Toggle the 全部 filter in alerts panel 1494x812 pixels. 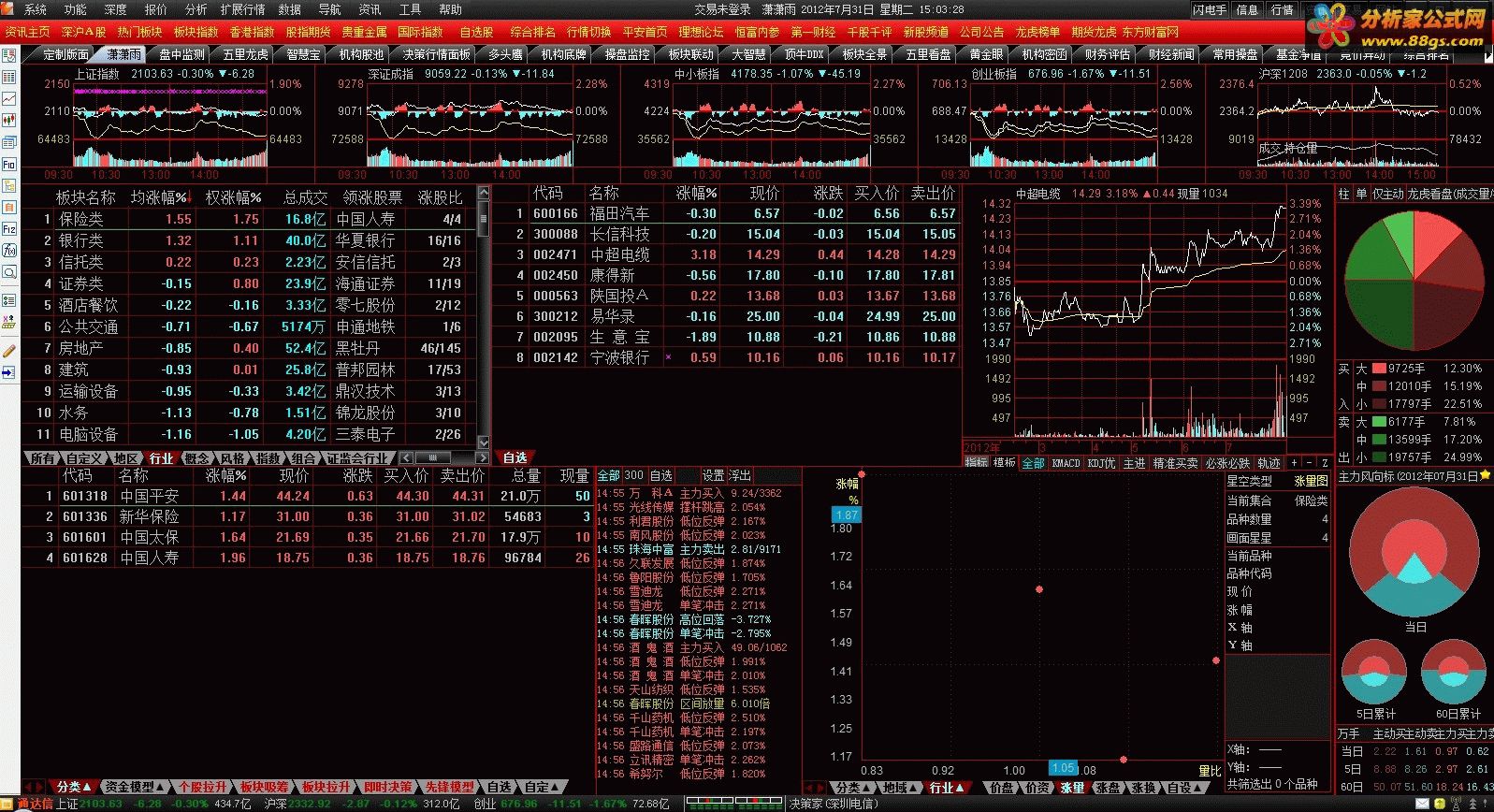(608, 475)
